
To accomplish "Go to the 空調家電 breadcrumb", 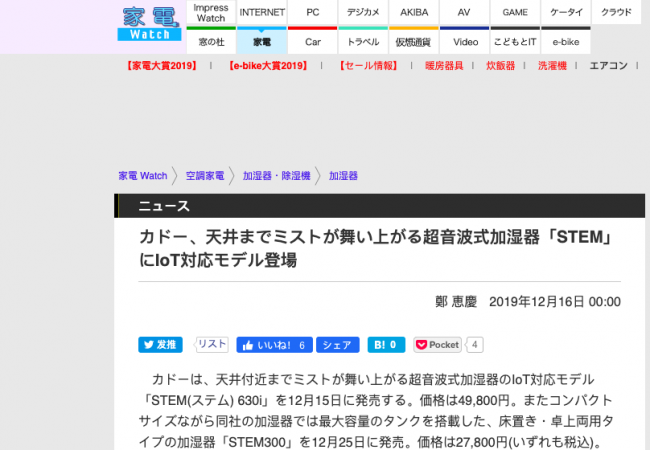I will click(x=205, y=176).
